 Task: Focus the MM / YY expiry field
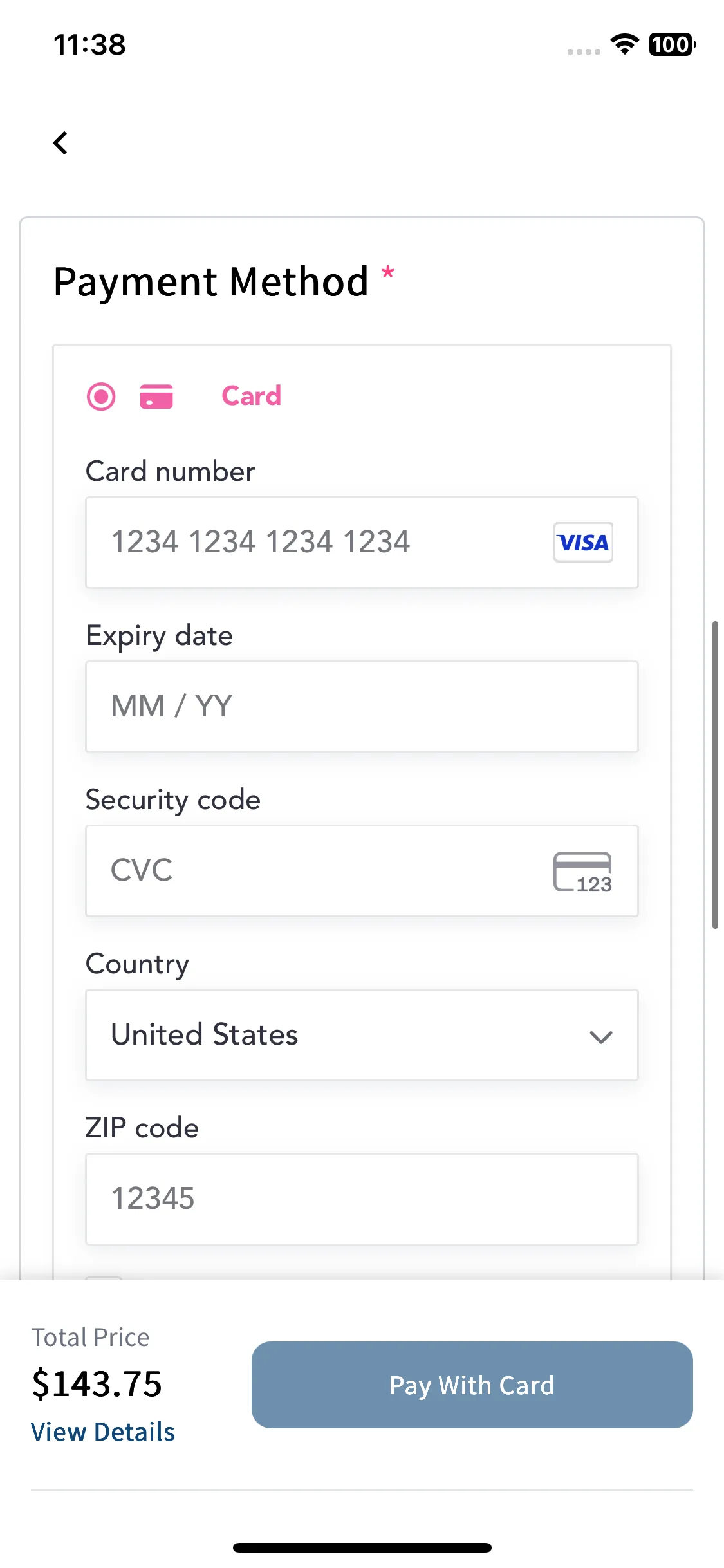point(362,707)
